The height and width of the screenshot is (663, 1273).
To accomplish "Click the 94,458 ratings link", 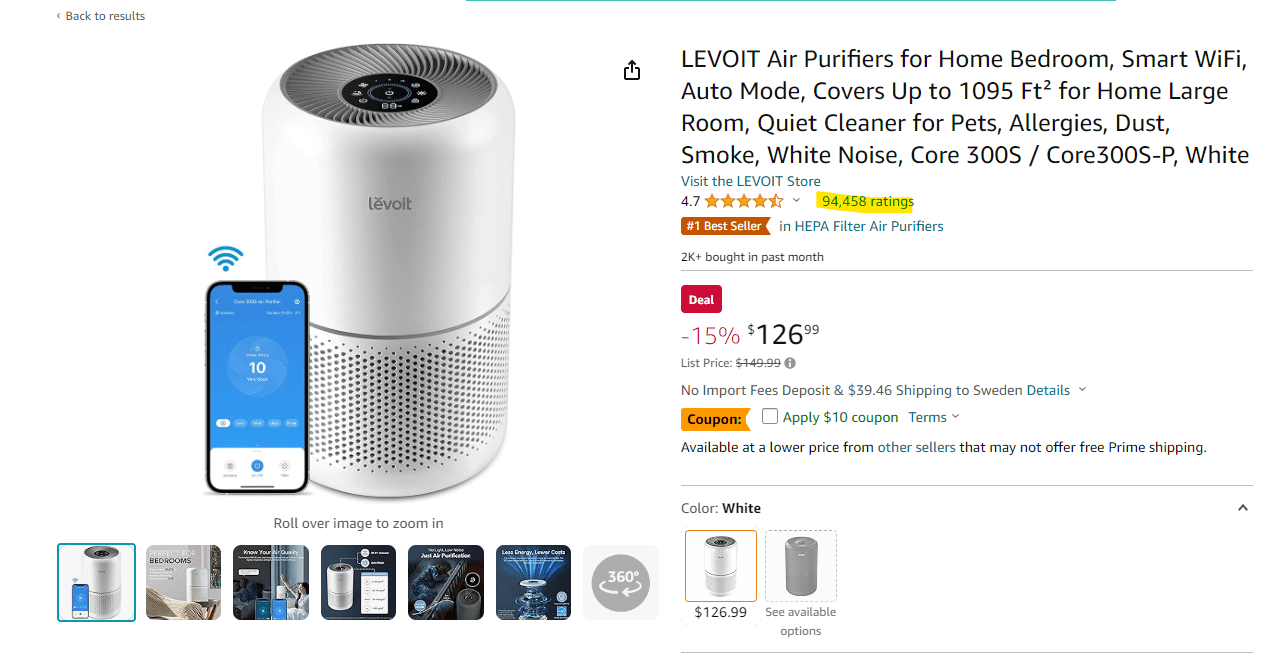I will coord(864,201).
